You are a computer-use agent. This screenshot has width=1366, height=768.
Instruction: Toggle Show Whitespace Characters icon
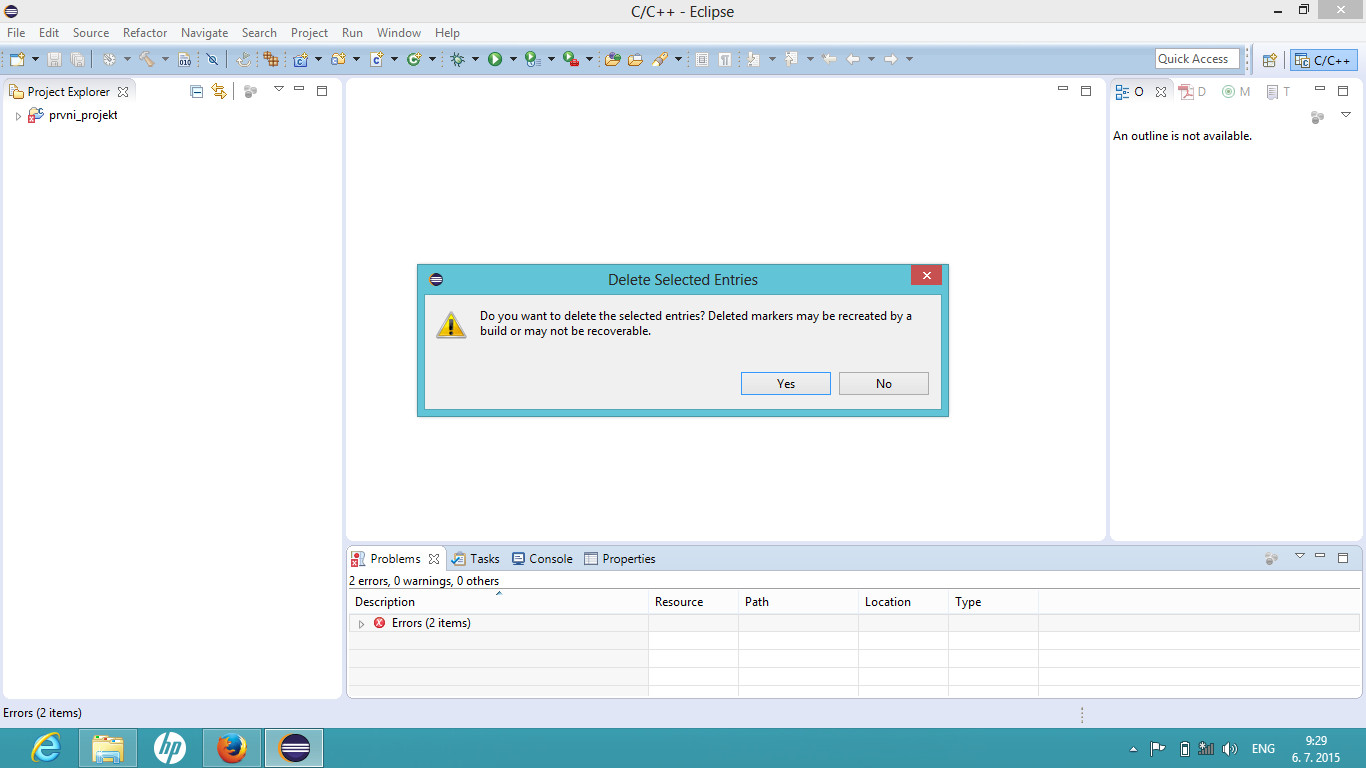click(x=724, y=60)
